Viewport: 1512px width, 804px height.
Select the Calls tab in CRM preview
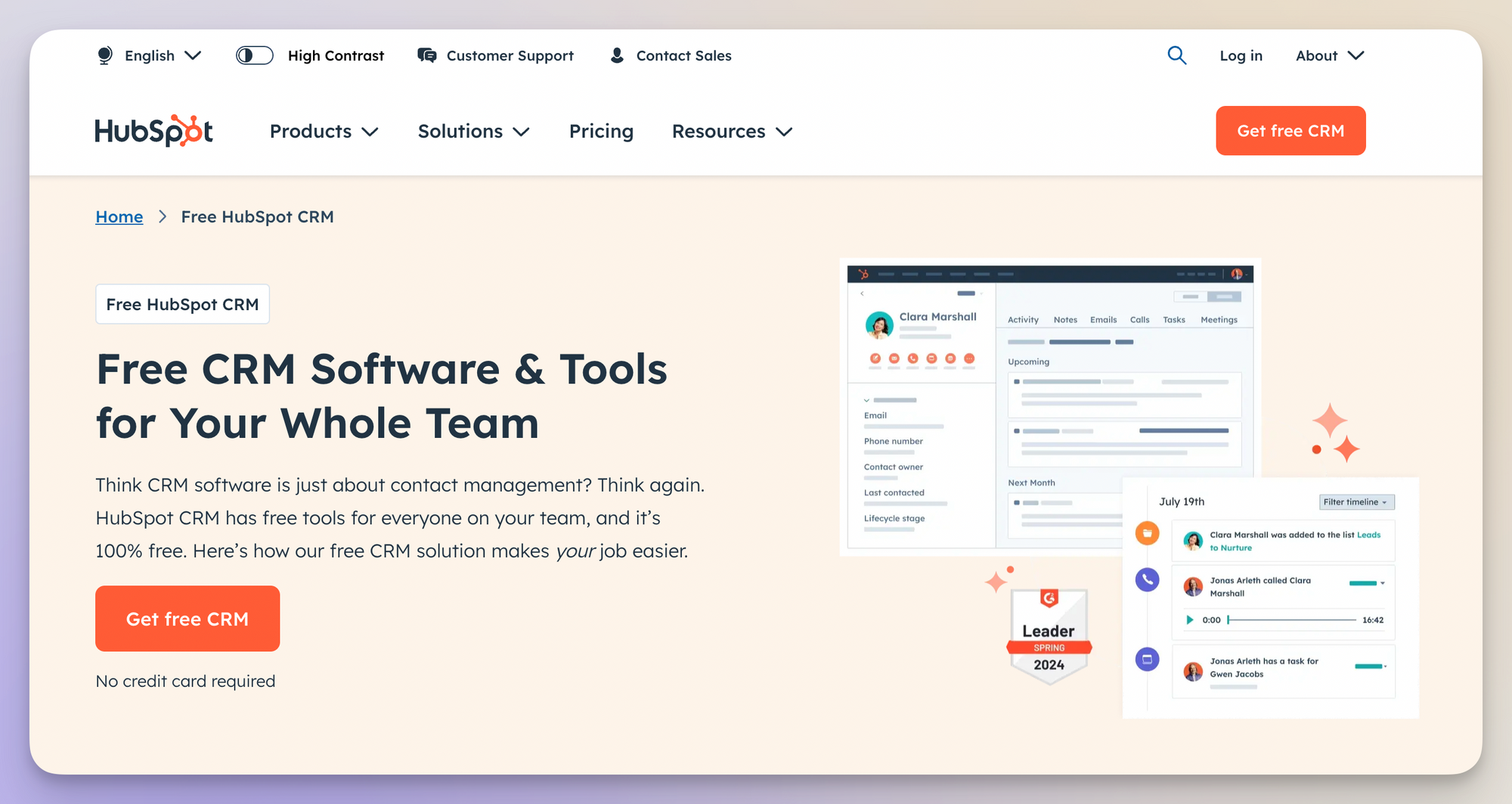(x=1139, y=320)
